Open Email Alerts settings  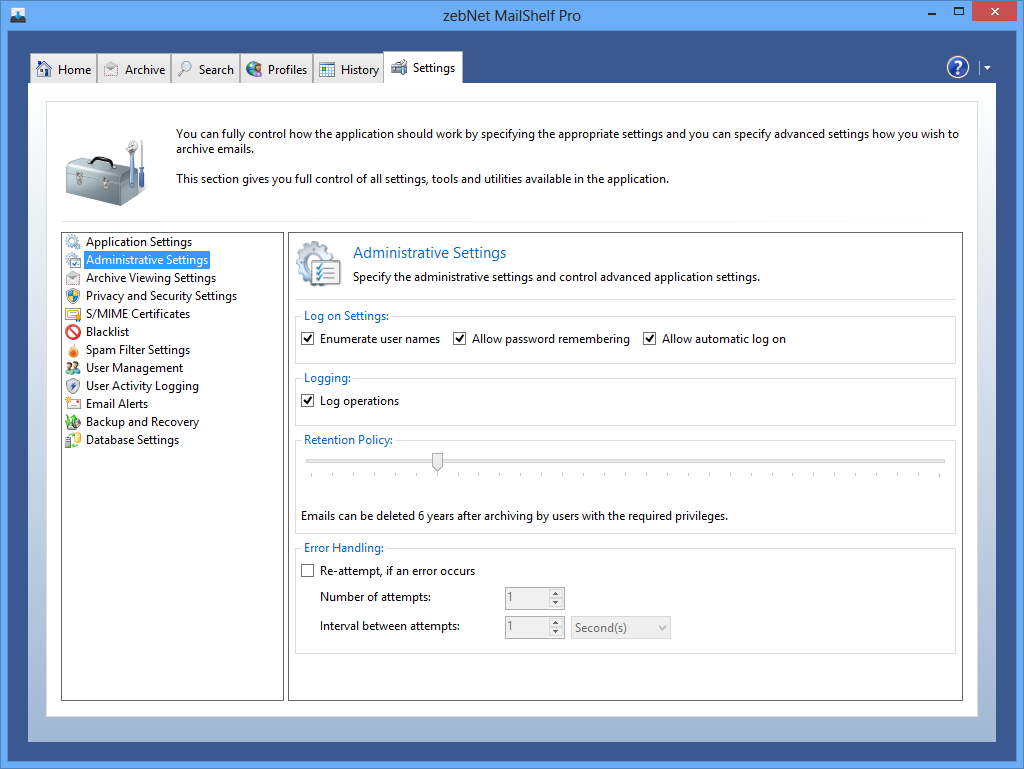(x=117, y=404)
